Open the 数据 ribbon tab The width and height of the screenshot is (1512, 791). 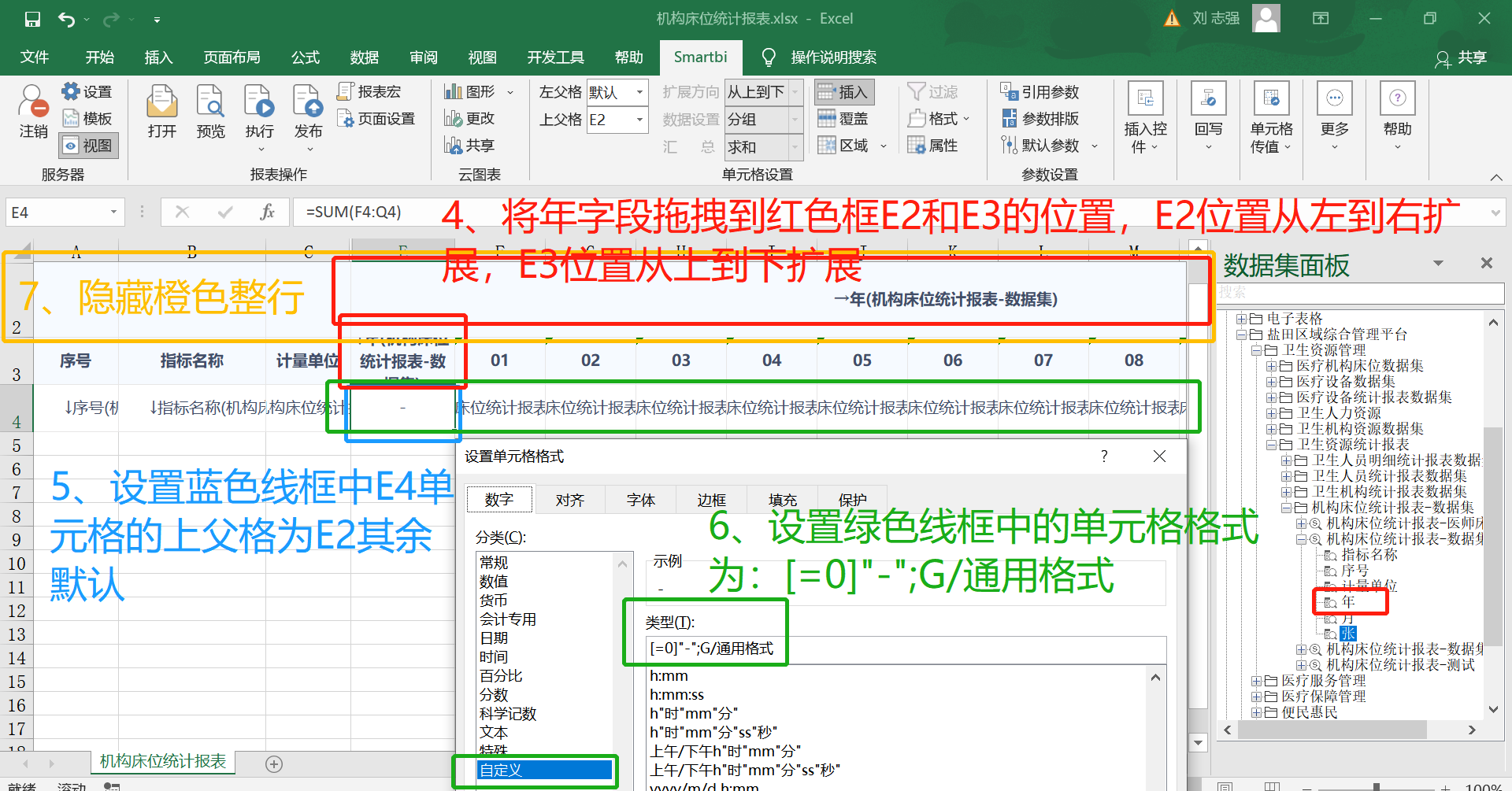tap(365, 57)
